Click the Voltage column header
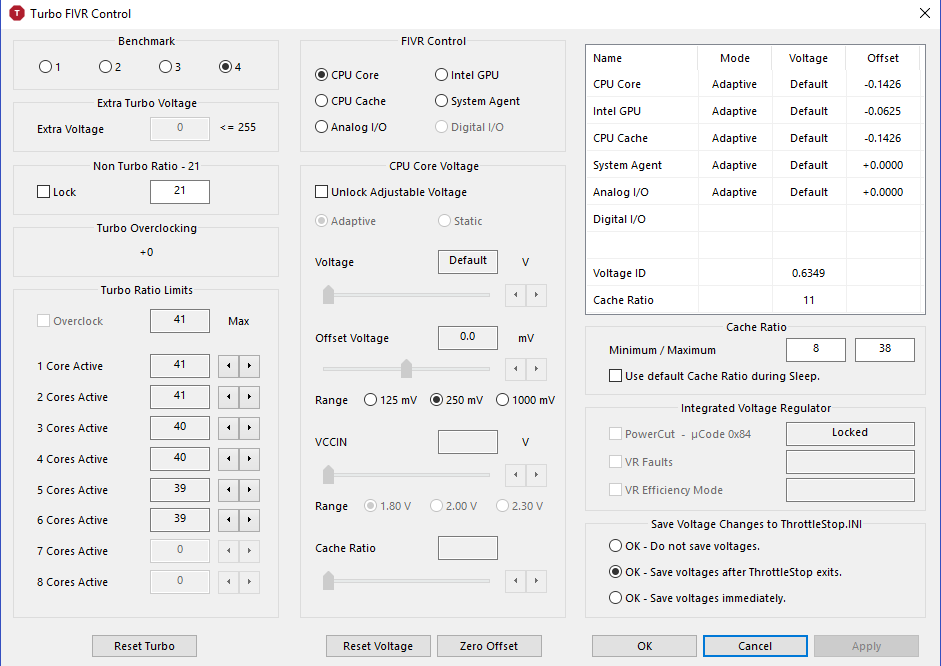 pos(808,58)
